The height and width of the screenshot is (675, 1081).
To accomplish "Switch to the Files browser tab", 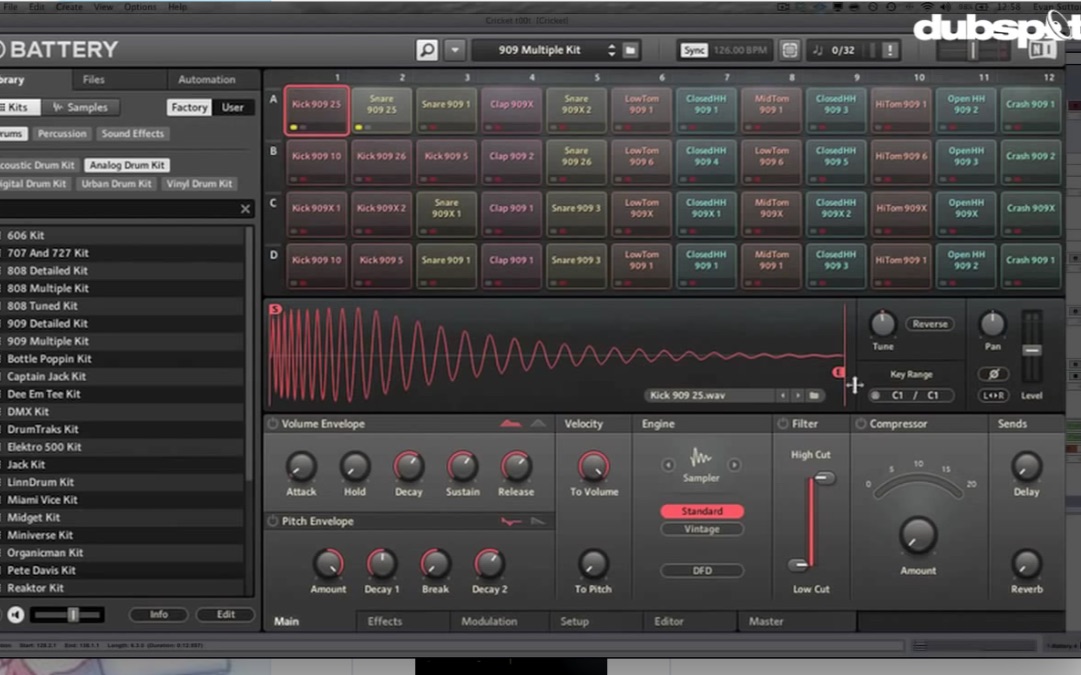I will (x=94, y=79).
